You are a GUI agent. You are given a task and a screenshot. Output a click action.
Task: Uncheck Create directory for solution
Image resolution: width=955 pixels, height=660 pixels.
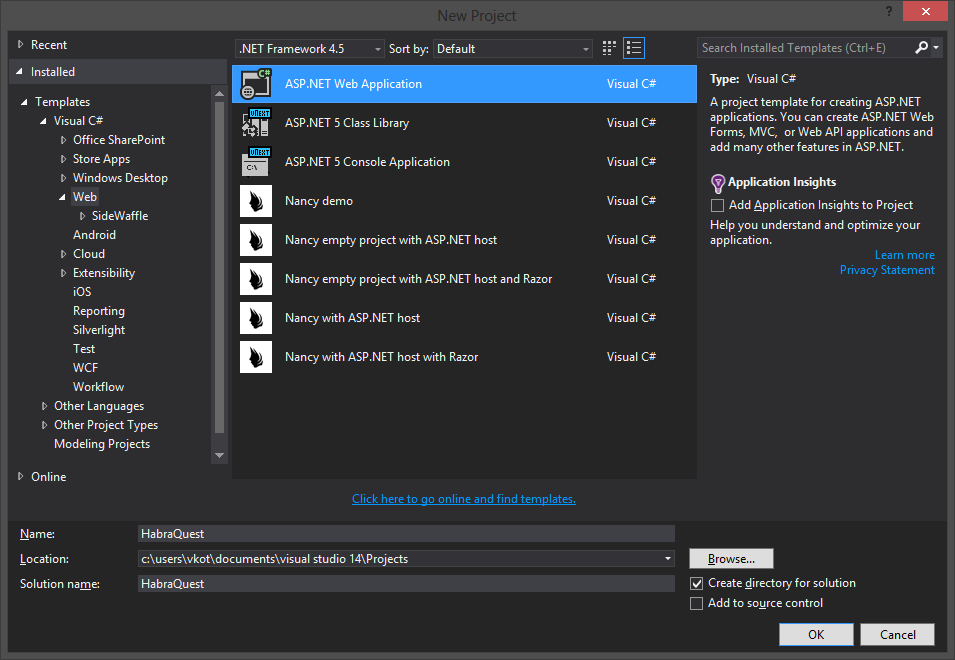pos(696,583)
